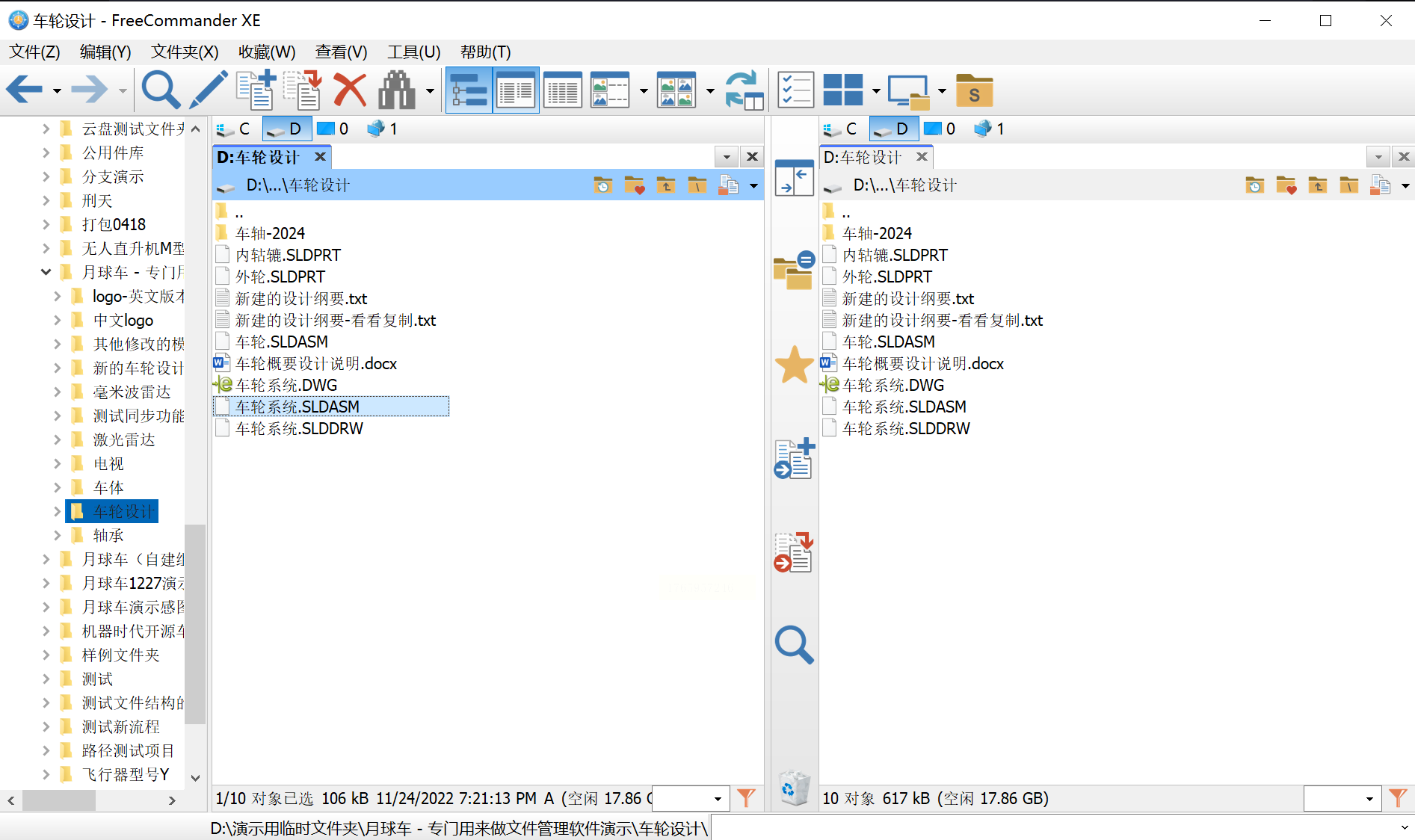Open folder history in left address bar
The height and width of the screenshot is (840, 1415).
pos(602,185)
